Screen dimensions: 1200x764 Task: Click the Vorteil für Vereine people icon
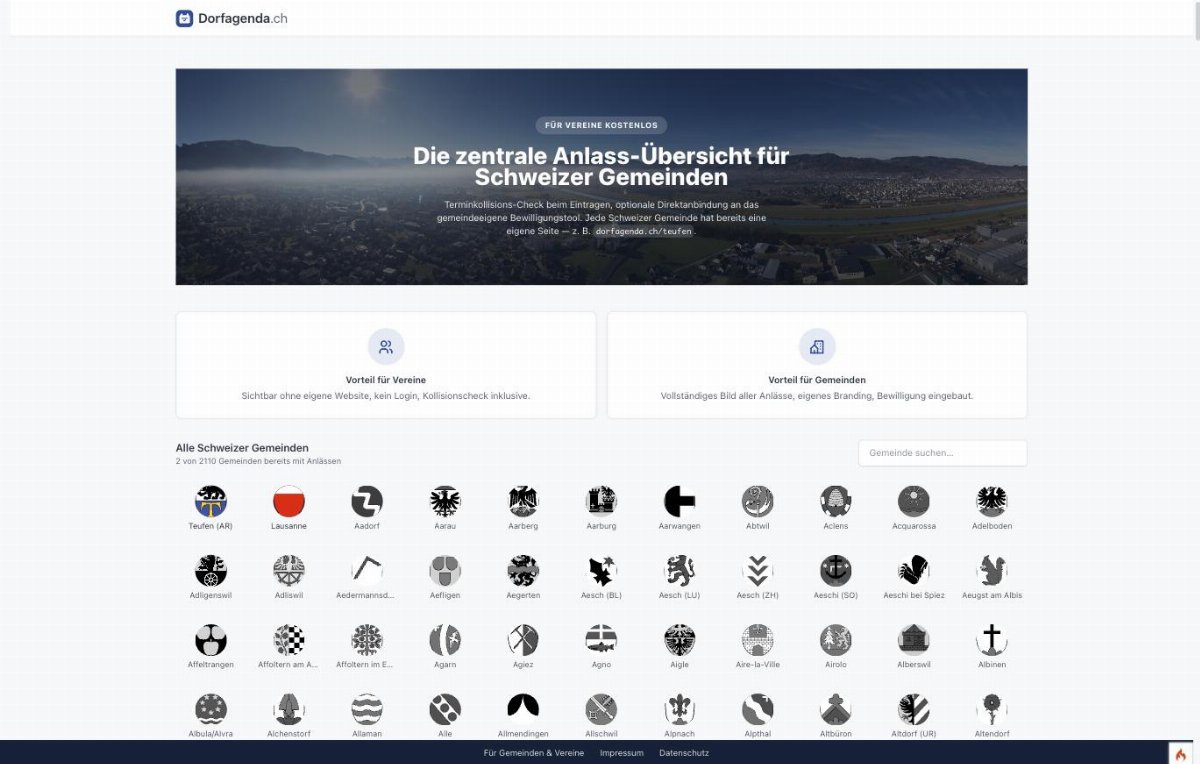coord(386,347)
